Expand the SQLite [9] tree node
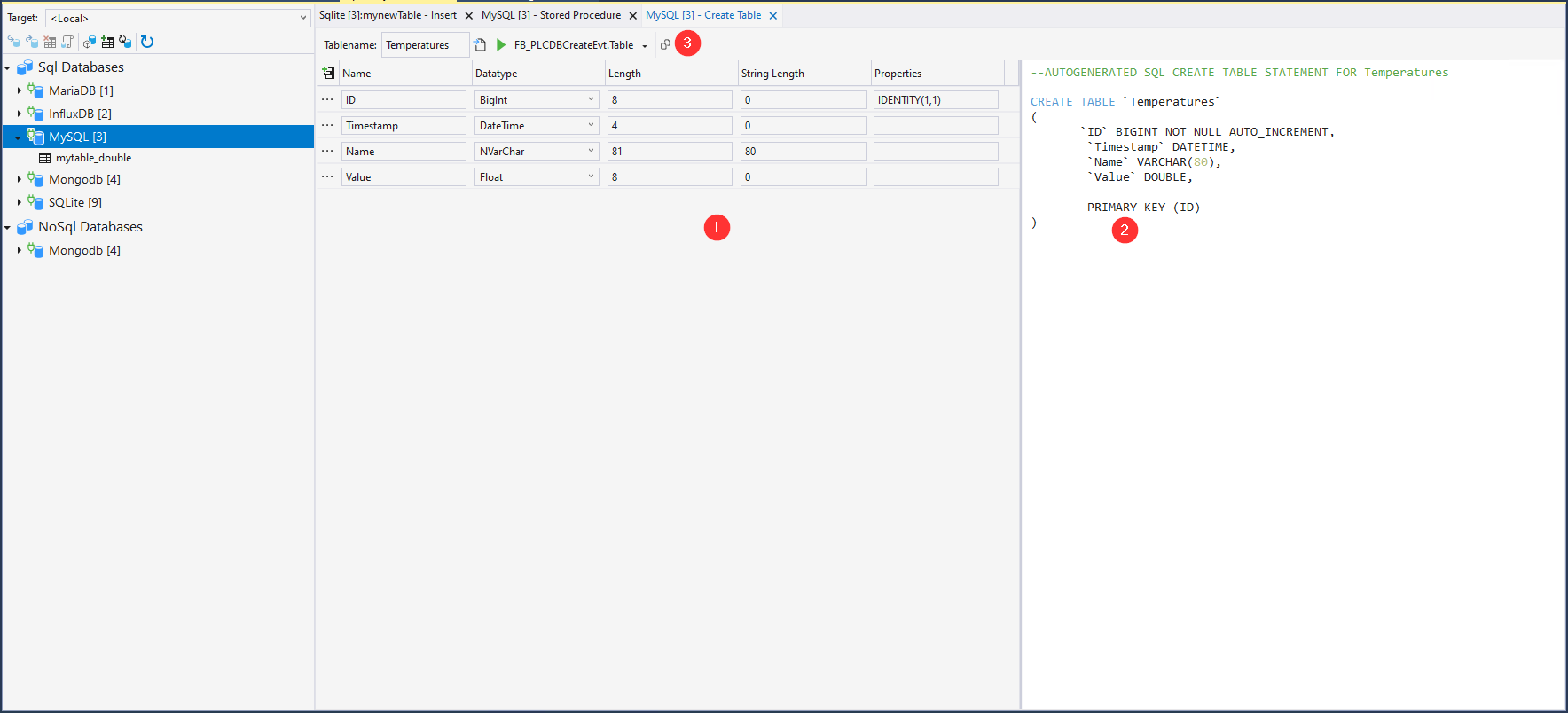The height and width of the screenshot is (713, 1568). tap(19, 202)
